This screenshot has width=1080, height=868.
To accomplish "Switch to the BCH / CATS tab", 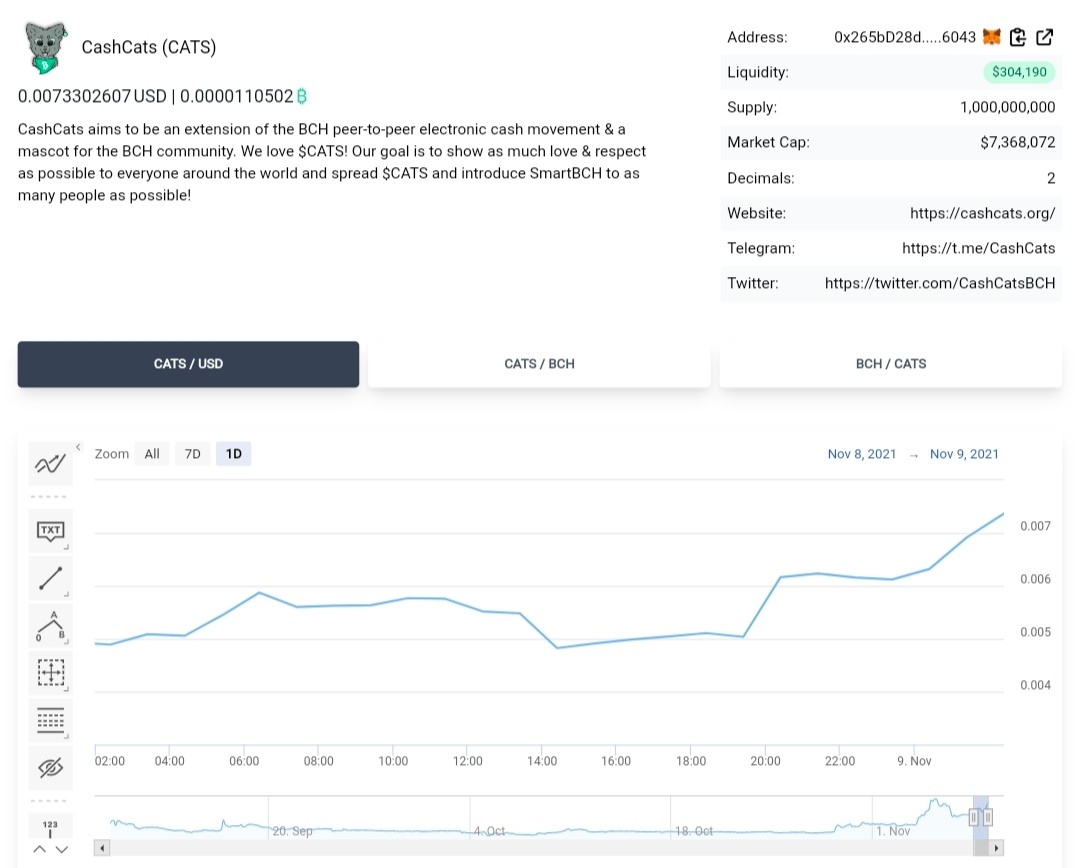I will [891, 364].
